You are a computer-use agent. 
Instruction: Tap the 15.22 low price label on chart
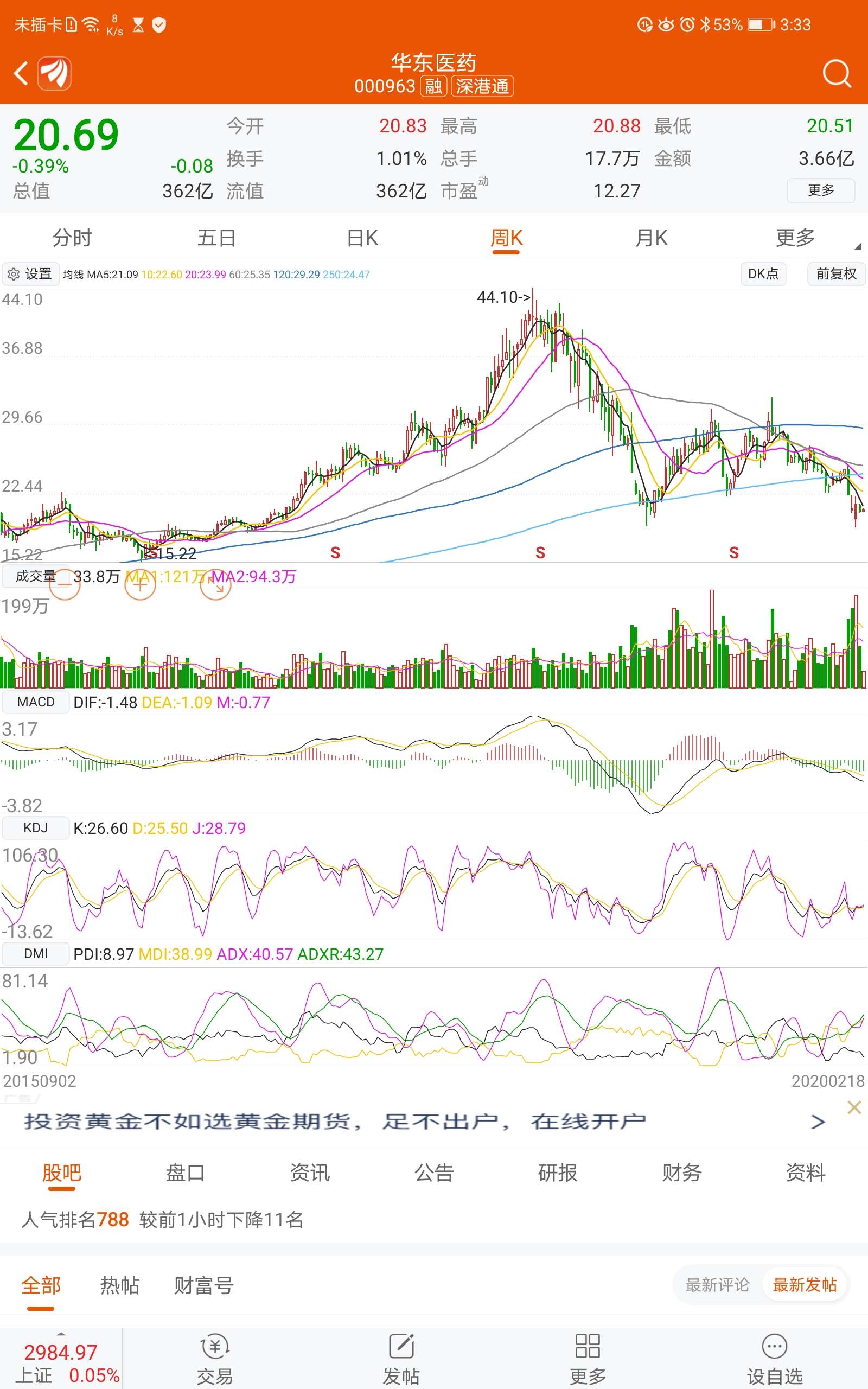(177, 554)
